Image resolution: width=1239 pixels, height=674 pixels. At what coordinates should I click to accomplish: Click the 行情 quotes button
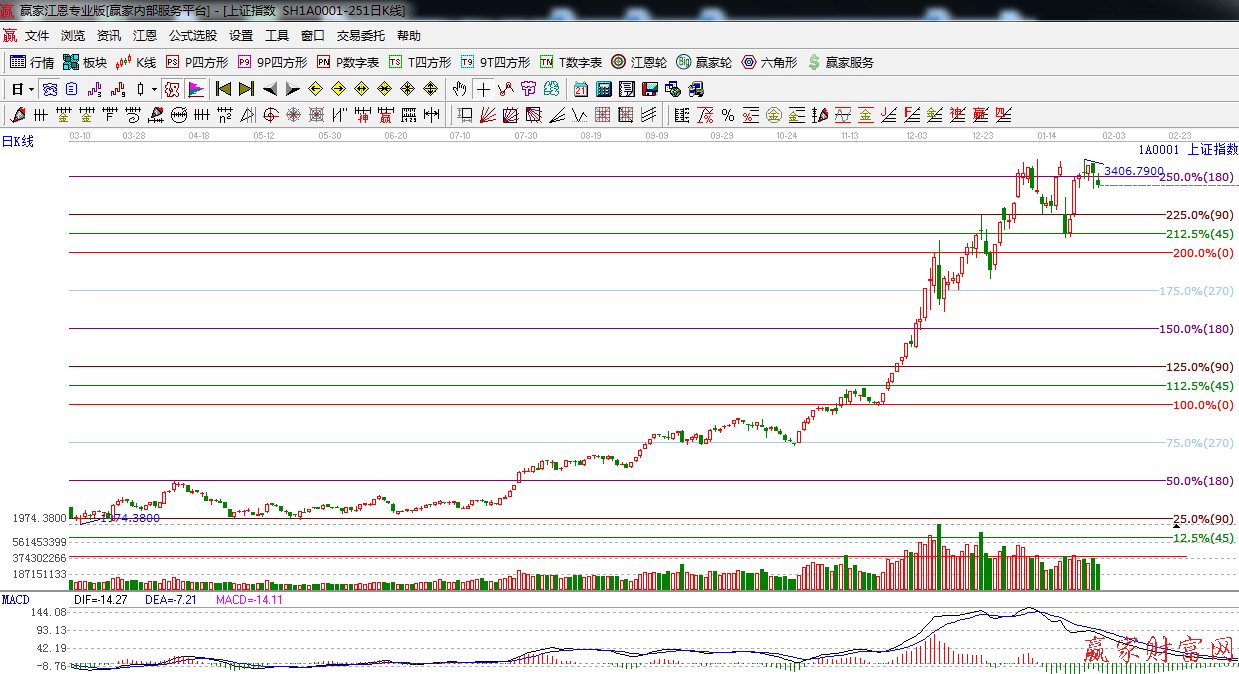32,62
